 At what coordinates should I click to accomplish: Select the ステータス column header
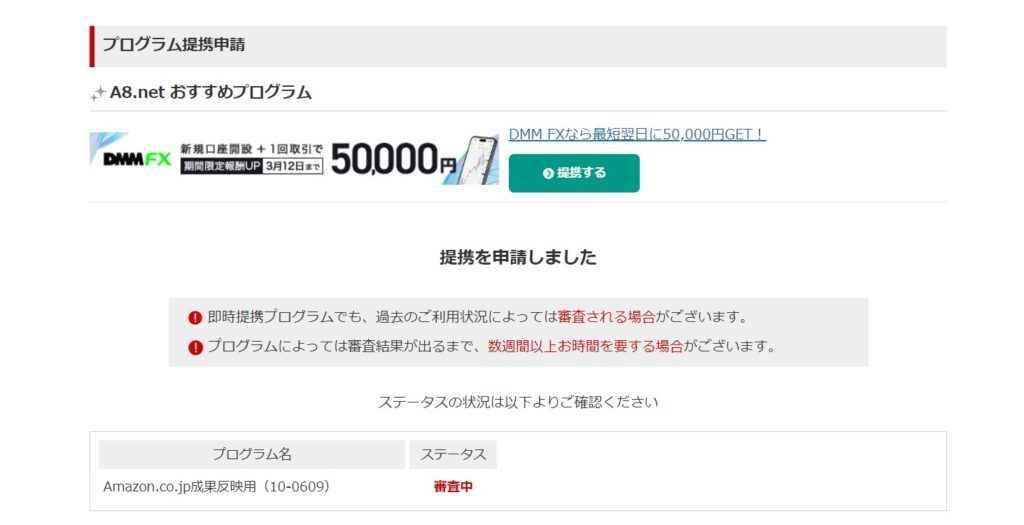[x=453, y=454]
